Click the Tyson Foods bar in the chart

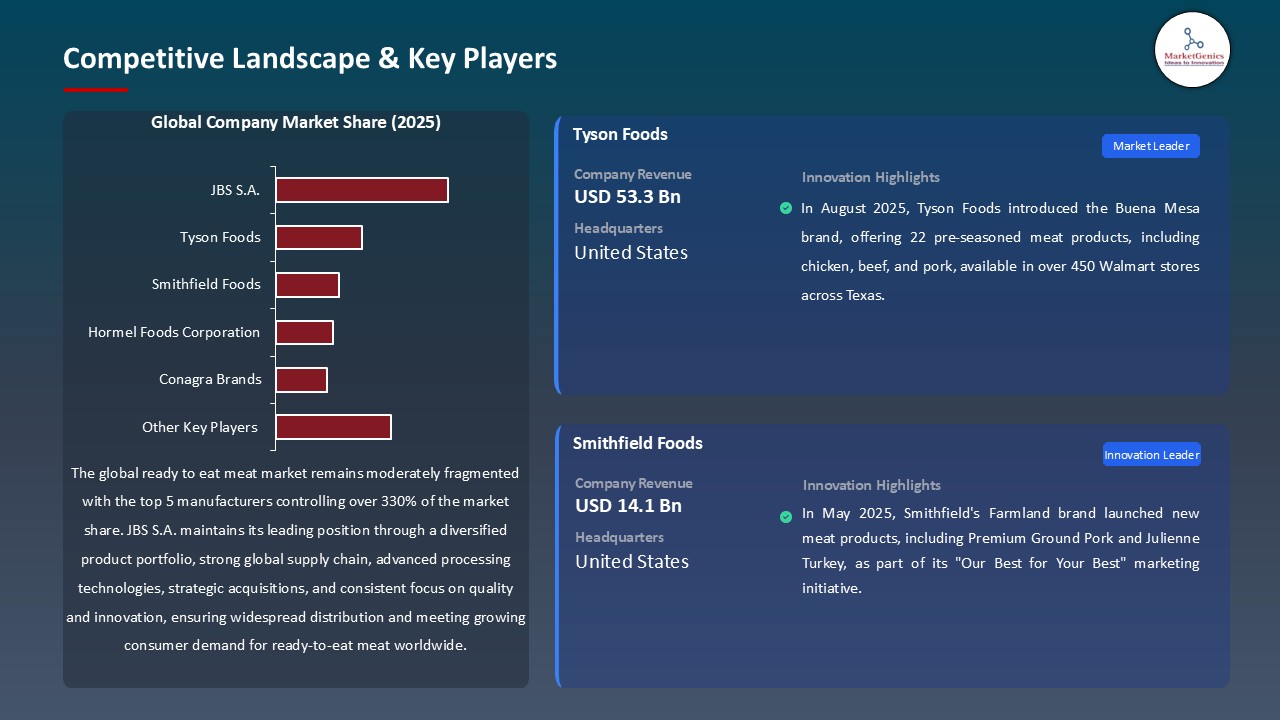[319, 237]
